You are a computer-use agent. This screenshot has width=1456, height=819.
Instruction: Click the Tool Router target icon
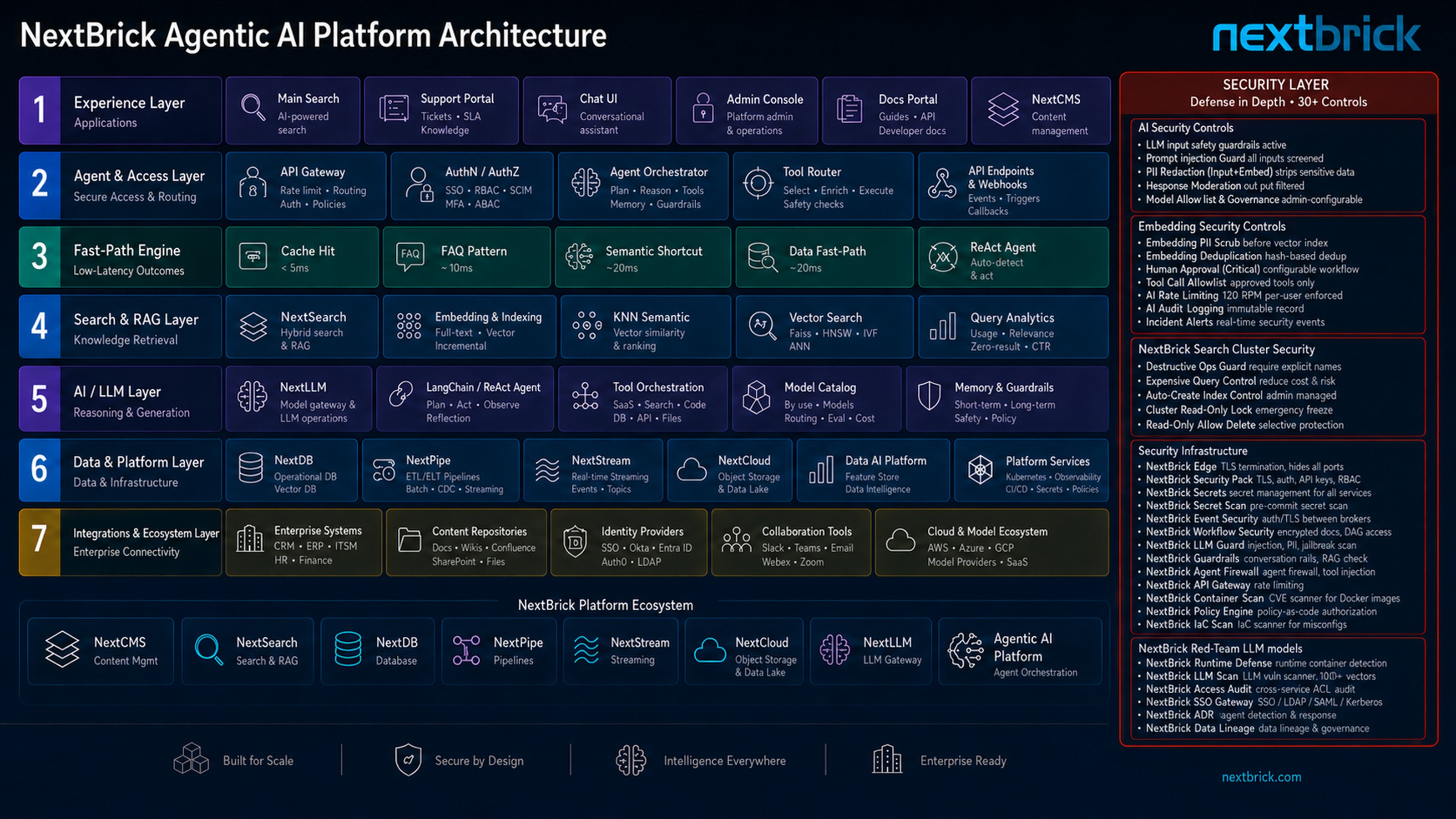pos(758,182)
